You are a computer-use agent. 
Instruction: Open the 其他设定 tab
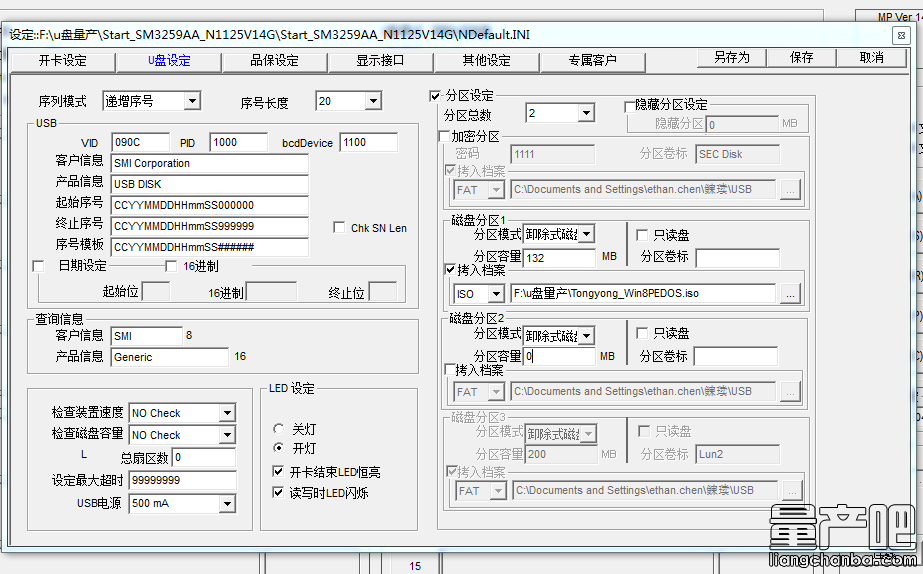click(486, 60)
